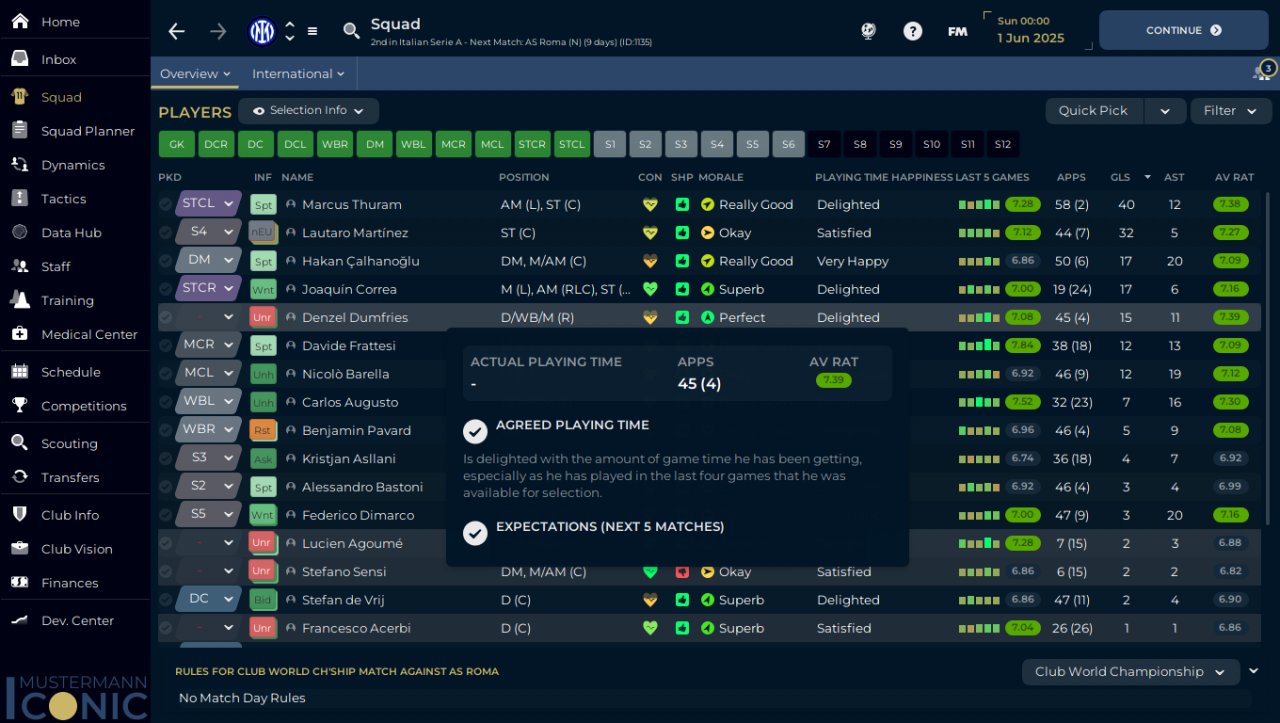Viewport: 1280px width, 723px height.
Task: Open the arrow next to Quick Pick
Action: click(1165, 111)
